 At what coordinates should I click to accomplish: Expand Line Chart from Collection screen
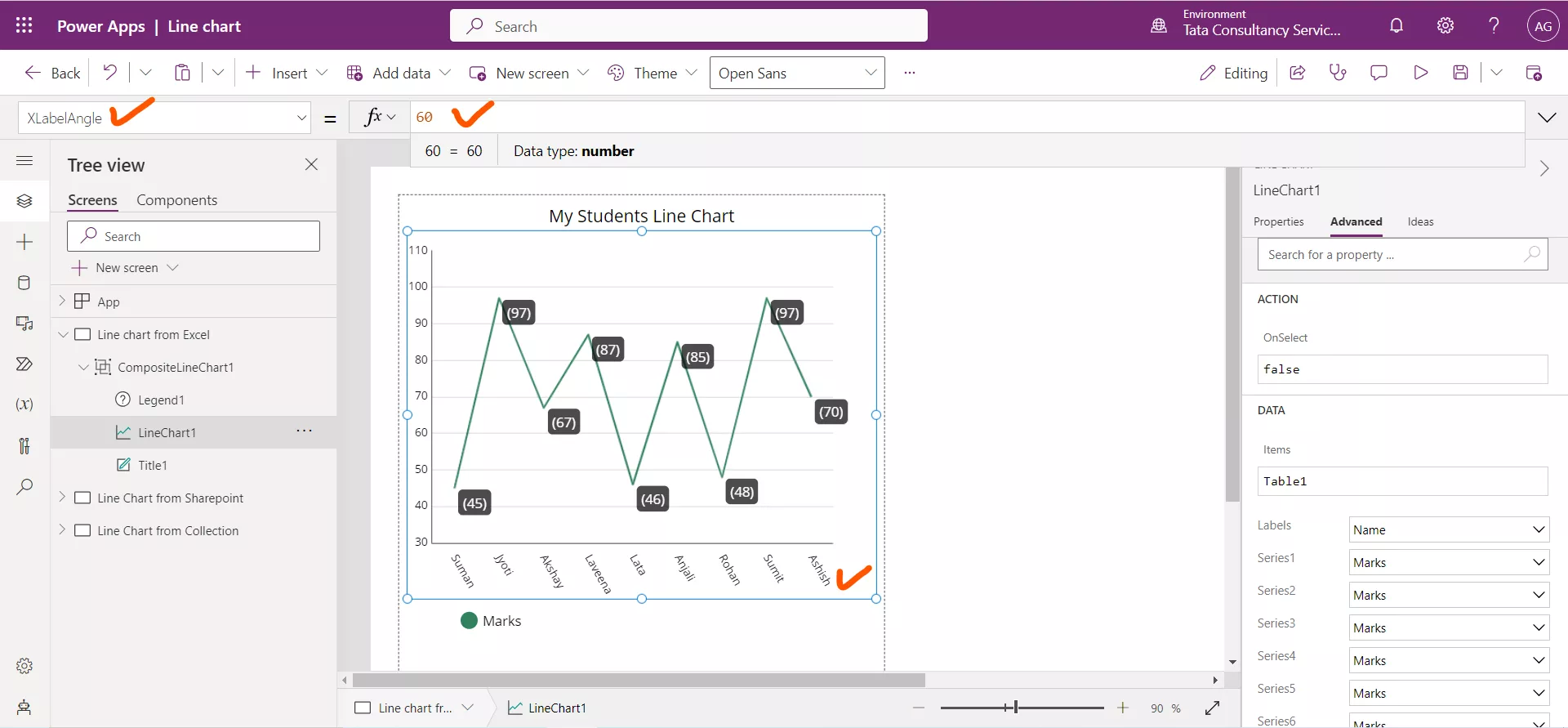tap(62, 529)
